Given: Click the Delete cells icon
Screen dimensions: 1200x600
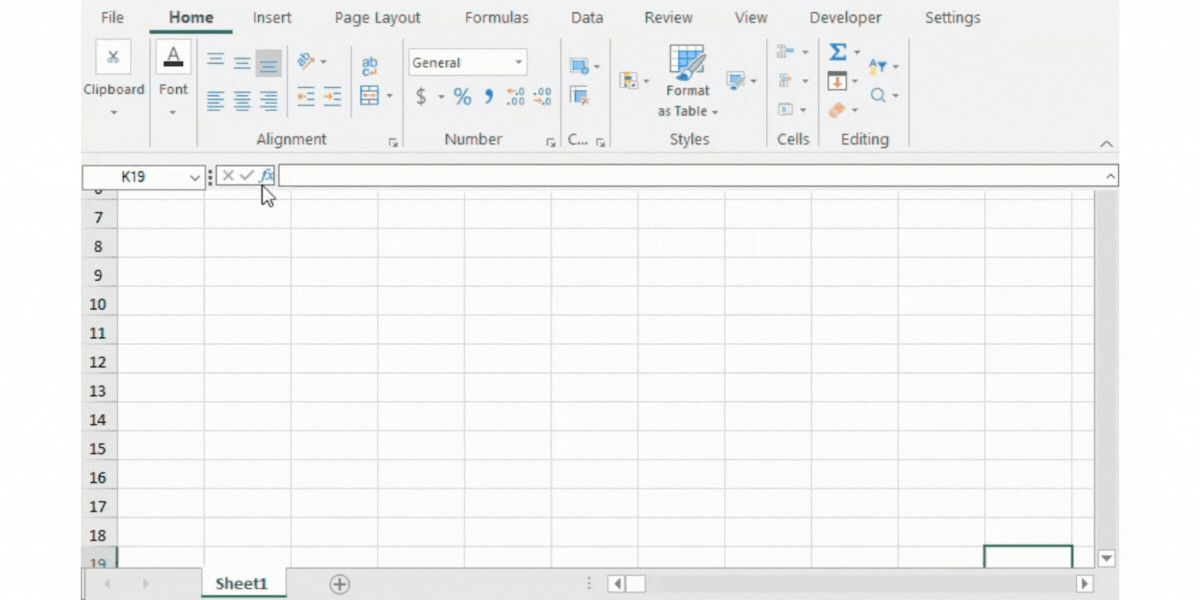Looking at the screenshot, I should [x=786, y=80].
